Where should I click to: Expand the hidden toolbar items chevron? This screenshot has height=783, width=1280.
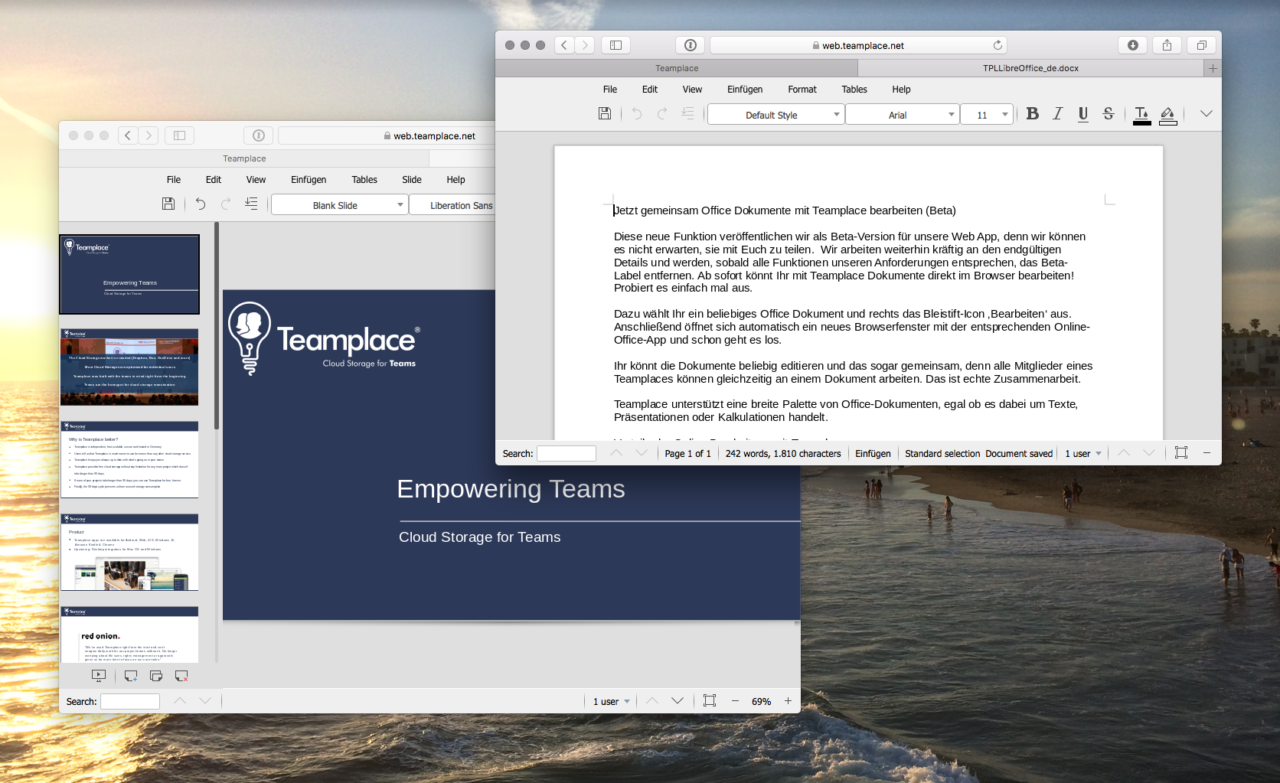pyautogui.click(x=1206, y=114)
